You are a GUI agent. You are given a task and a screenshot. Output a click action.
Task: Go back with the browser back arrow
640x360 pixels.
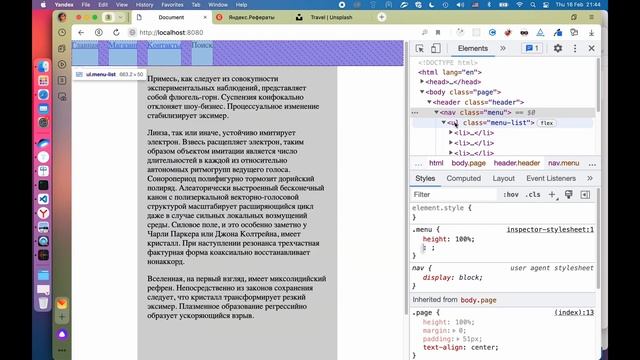81,33
